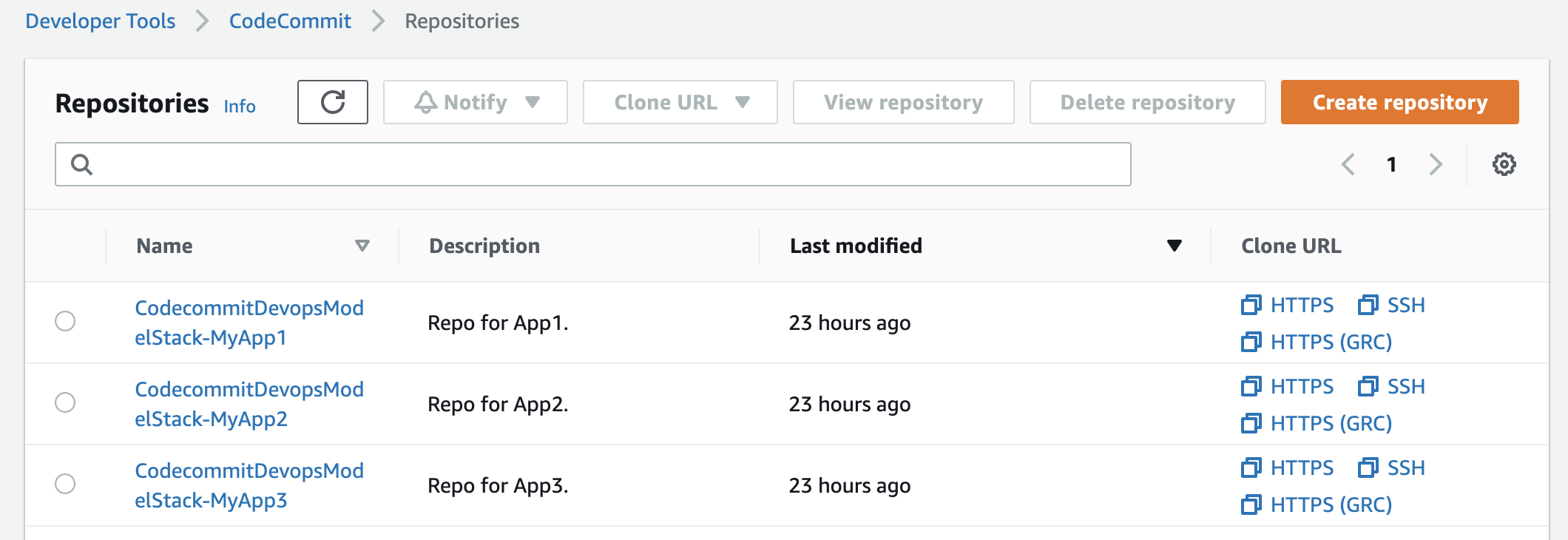The image size is (1568, 540).
Task: Go to next page of repositories
Action: (1436, 164)
